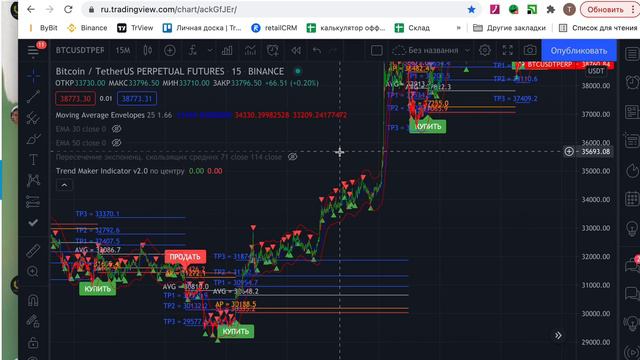Screen dimensions: 640x360
Task: Change the 15м timeframe interval
Action: point(122,50)
